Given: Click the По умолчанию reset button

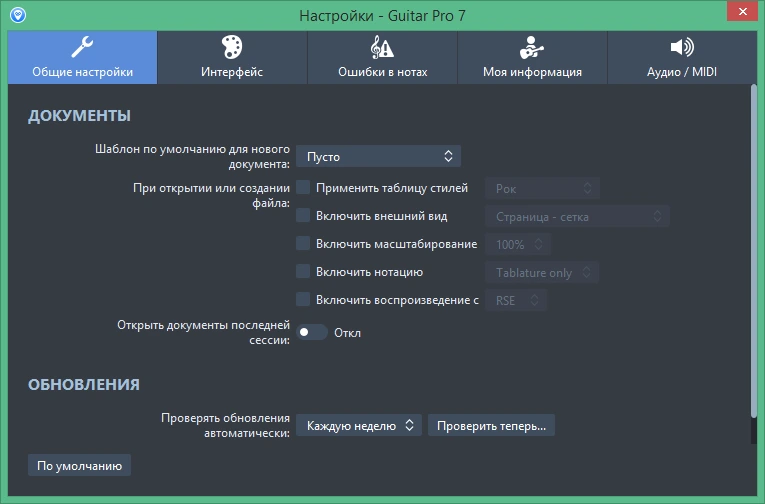Looking at the screenshot, I should [x=79, y=465].
